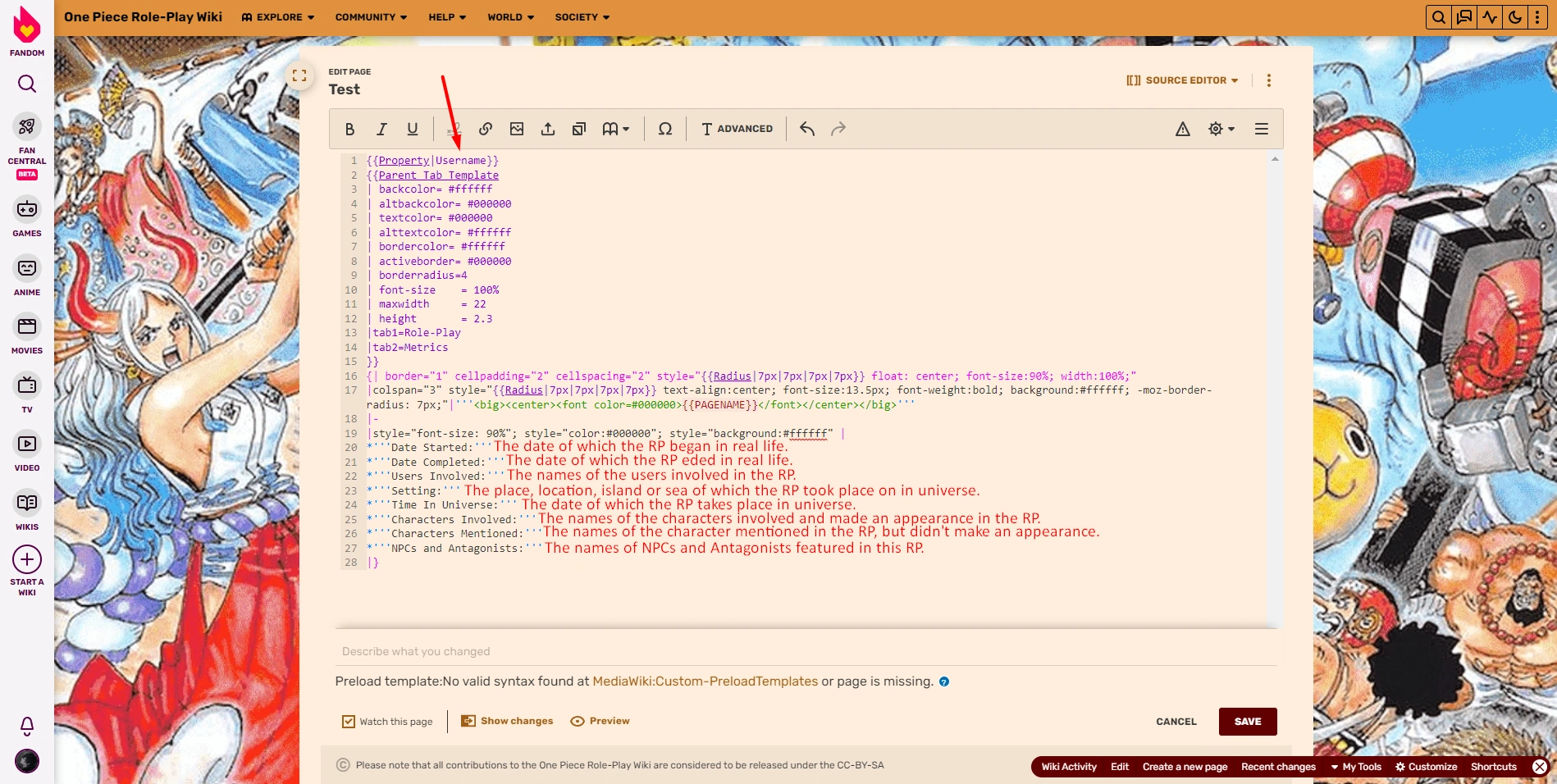Redo the last undone edit
This screenshot has height=784, width=1557.
pyautogui.click(x=838, y=129)
